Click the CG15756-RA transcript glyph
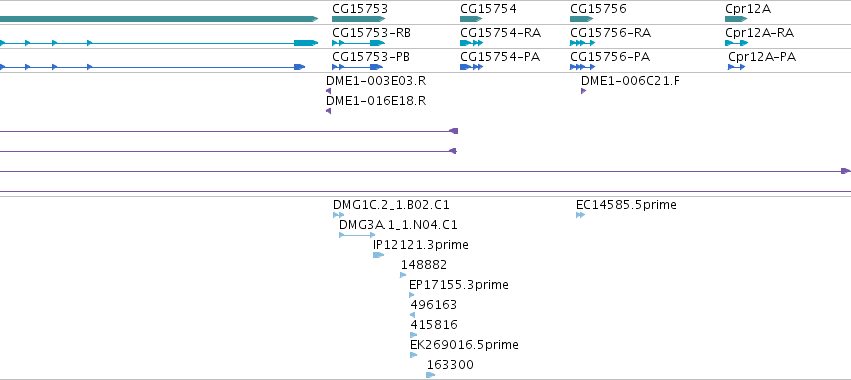851x380 pixels. click(x=582, y=43)
